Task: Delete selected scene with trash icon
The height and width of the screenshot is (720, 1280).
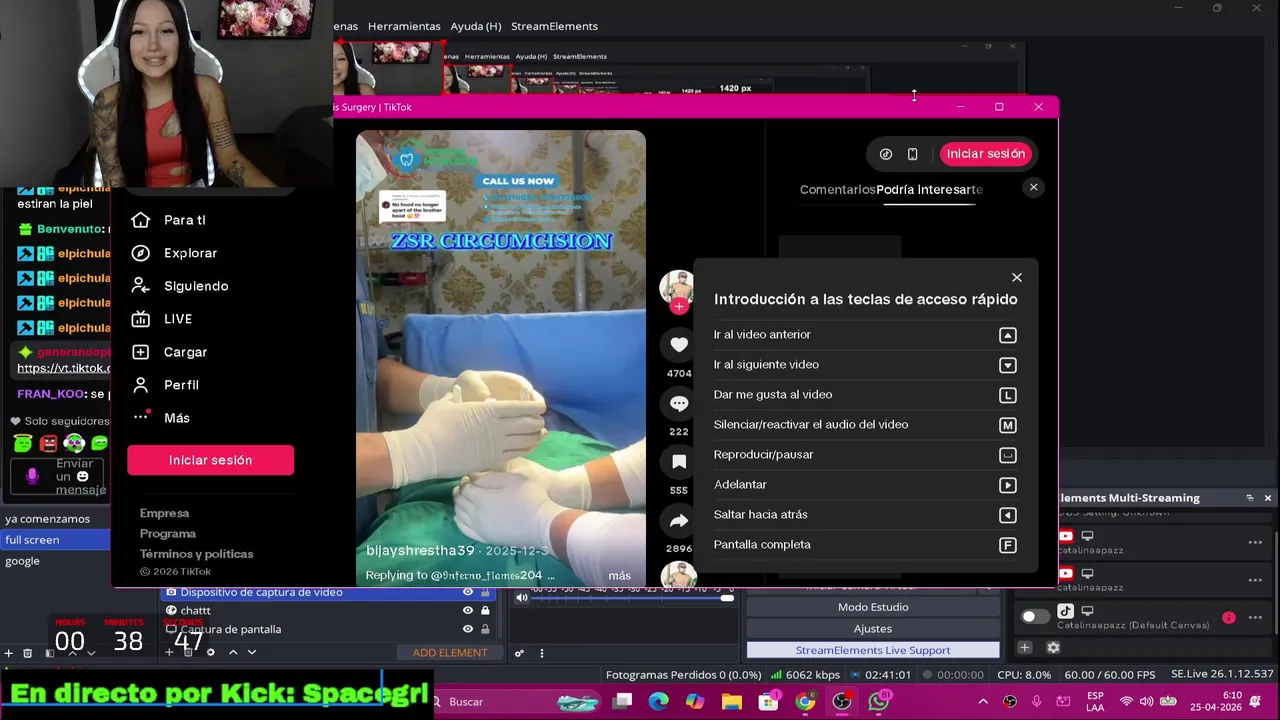Action: click(x=28, y=653)
